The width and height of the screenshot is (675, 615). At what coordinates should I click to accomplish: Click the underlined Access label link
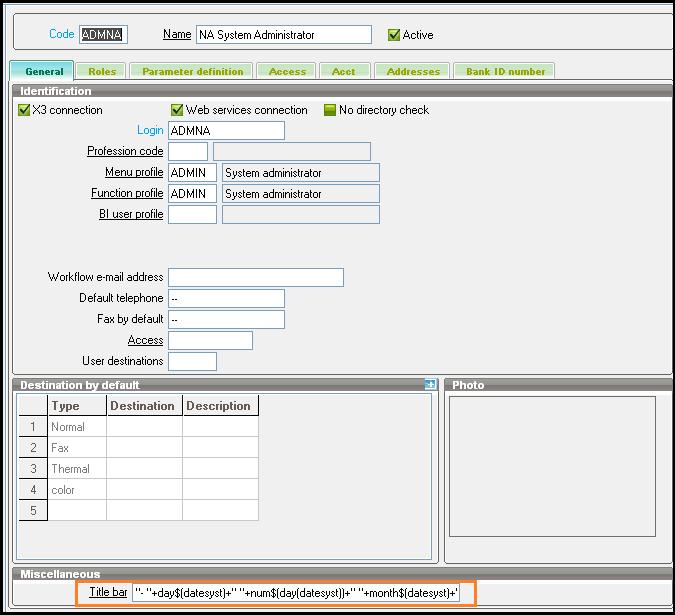pos(146,340)
